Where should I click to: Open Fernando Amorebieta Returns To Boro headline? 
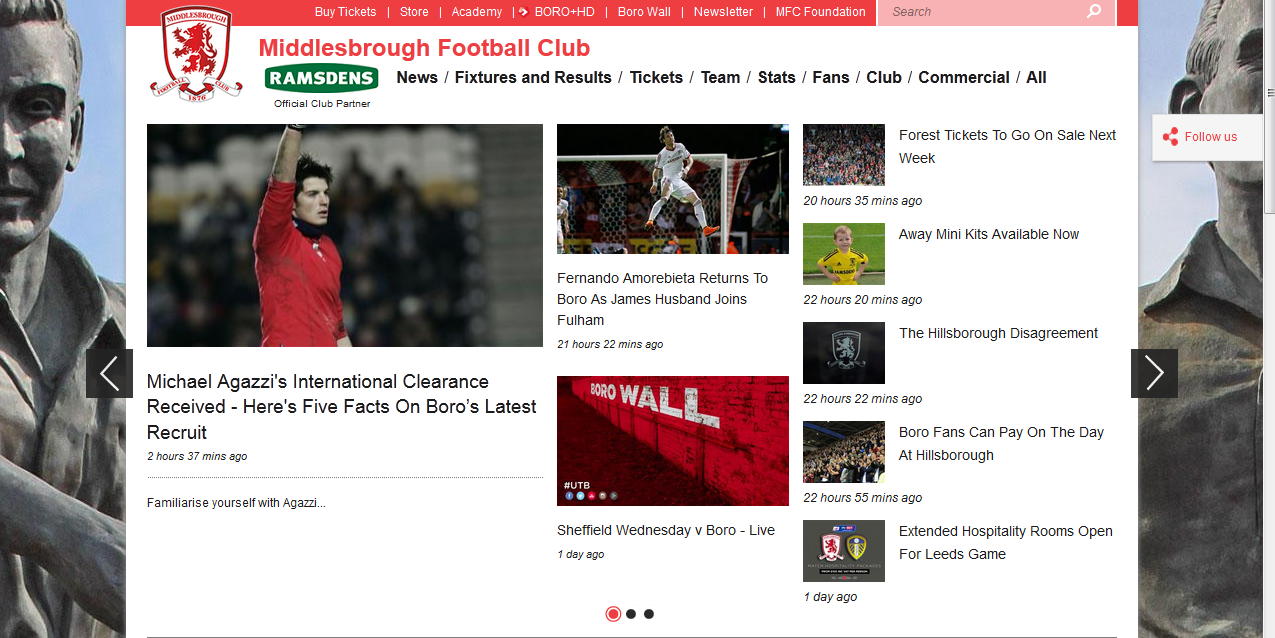(x=663, y=299)
